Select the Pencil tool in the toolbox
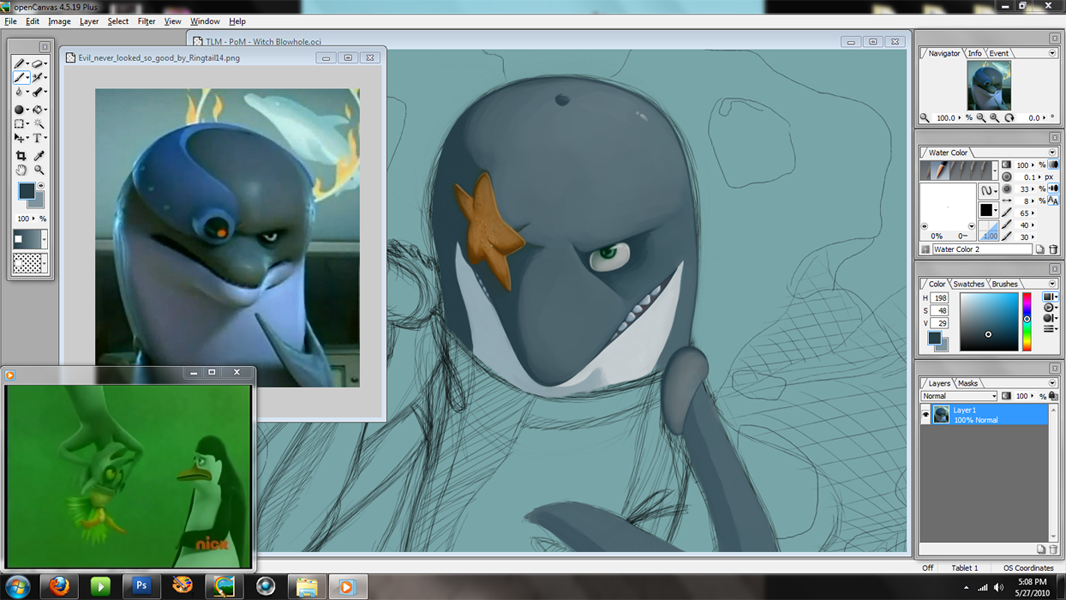1066x600 pixels. coord(20,63)
